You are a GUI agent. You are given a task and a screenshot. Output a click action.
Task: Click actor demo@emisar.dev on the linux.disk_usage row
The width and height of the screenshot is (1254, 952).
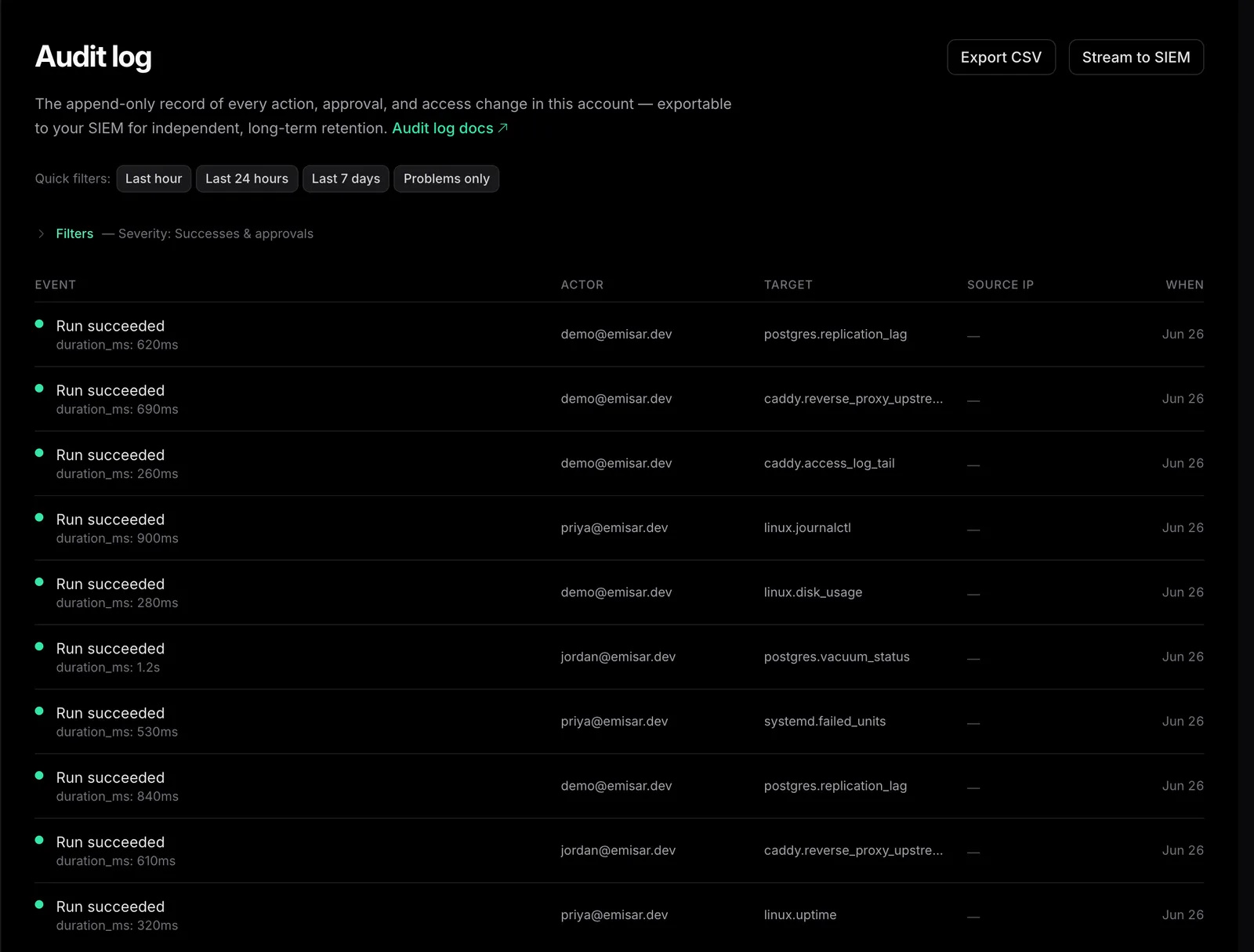[616, 592]
